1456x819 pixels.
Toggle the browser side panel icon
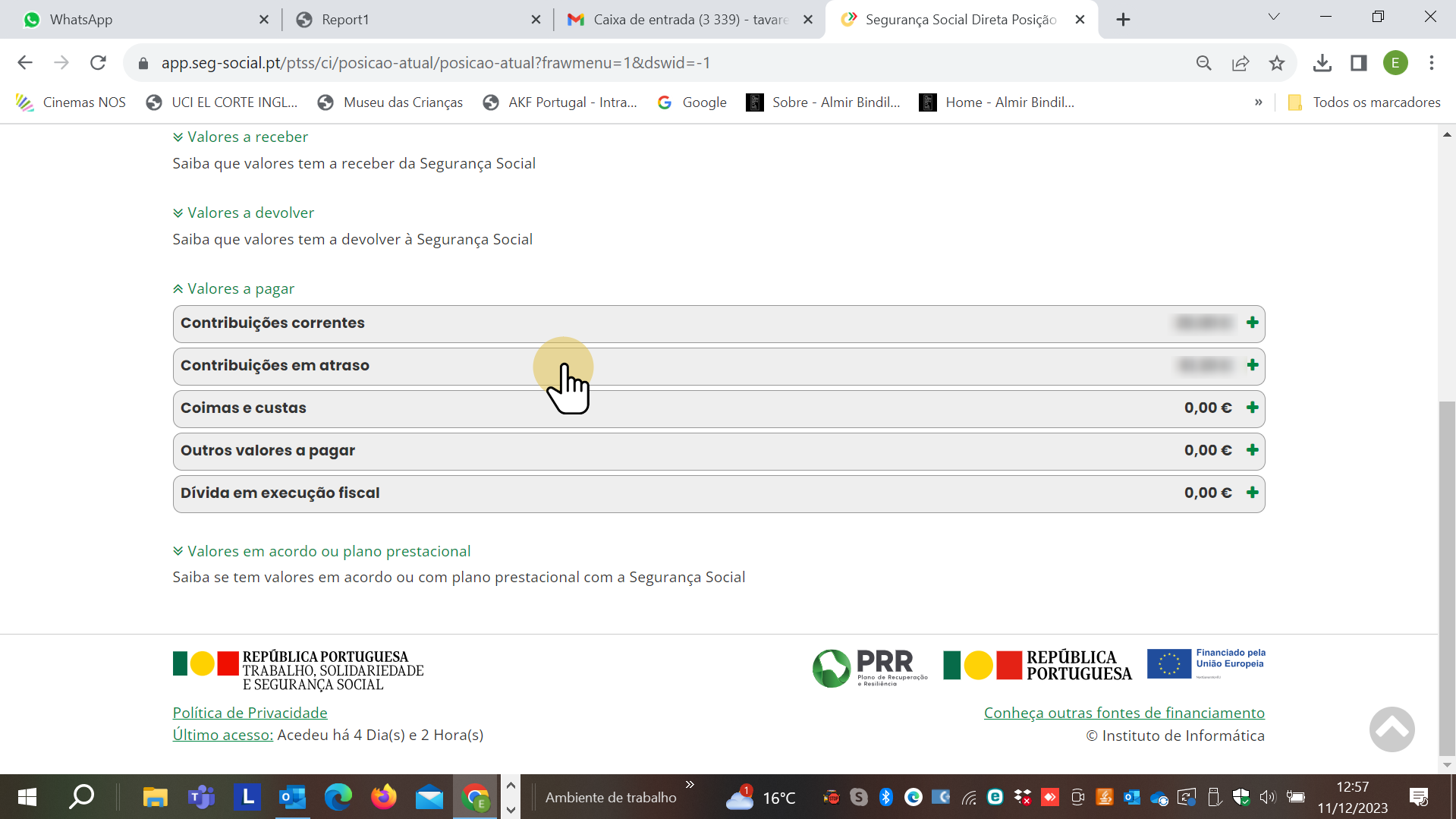[1358, 63]
